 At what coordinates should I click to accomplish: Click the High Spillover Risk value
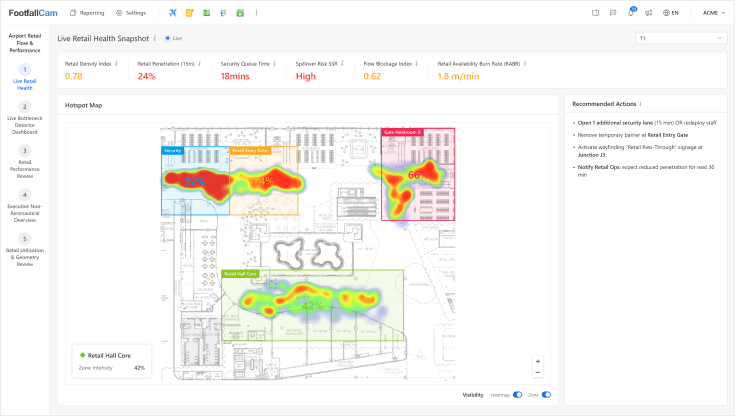[306, 76]
